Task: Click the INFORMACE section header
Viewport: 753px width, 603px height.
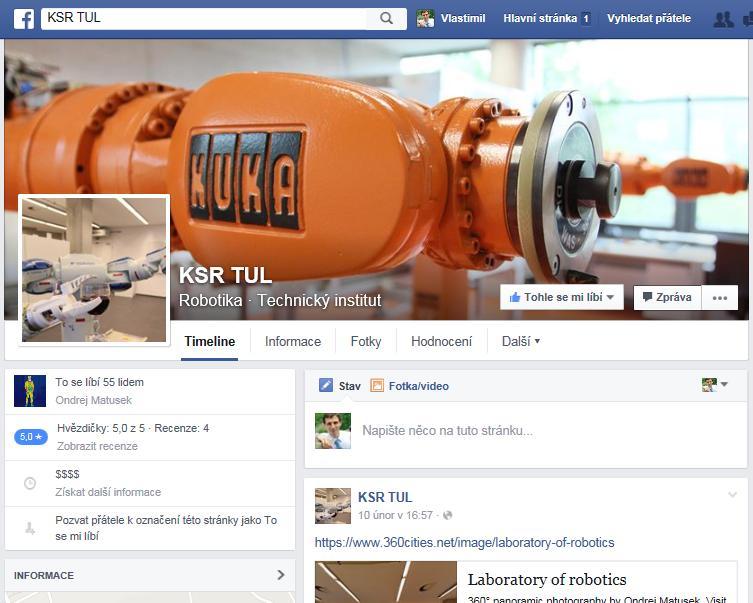Action: (44, 575)
